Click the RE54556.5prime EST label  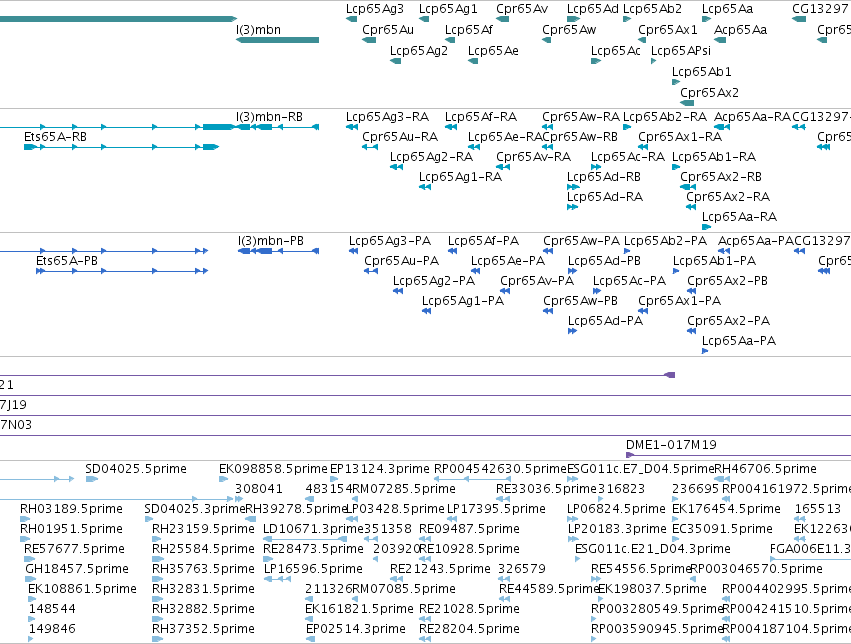[x=640, y=569]
